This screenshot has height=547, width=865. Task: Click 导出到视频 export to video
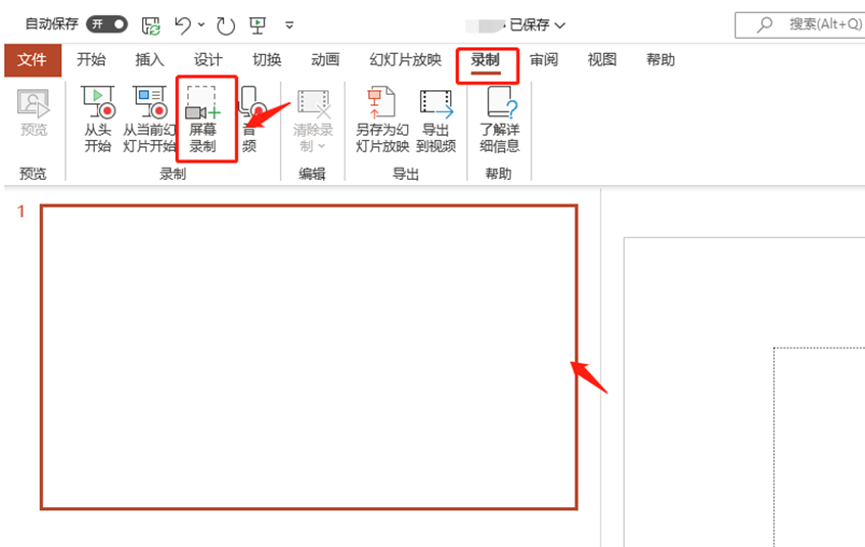click(436, 119)
